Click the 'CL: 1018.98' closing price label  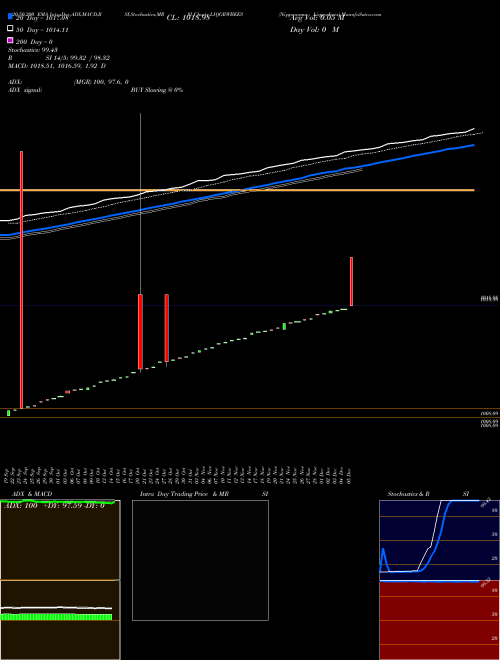click(x=188, y=18)
